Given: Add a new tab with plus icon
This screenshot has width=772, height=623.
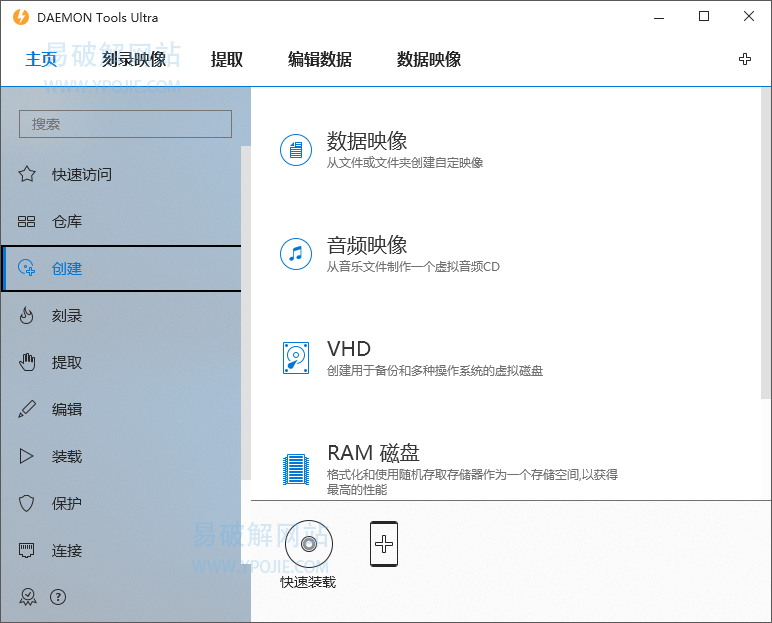Looking at the screenshot, I should point(744,59).
